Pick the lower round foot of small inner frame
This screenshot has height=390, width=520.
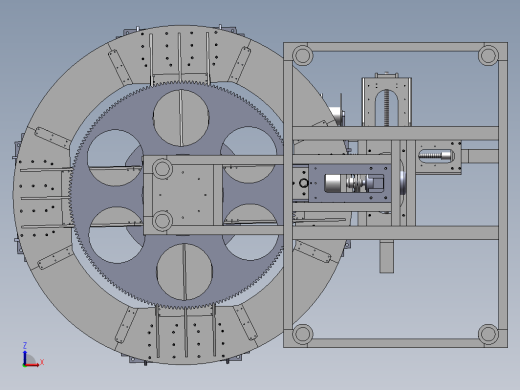point(162,220)
